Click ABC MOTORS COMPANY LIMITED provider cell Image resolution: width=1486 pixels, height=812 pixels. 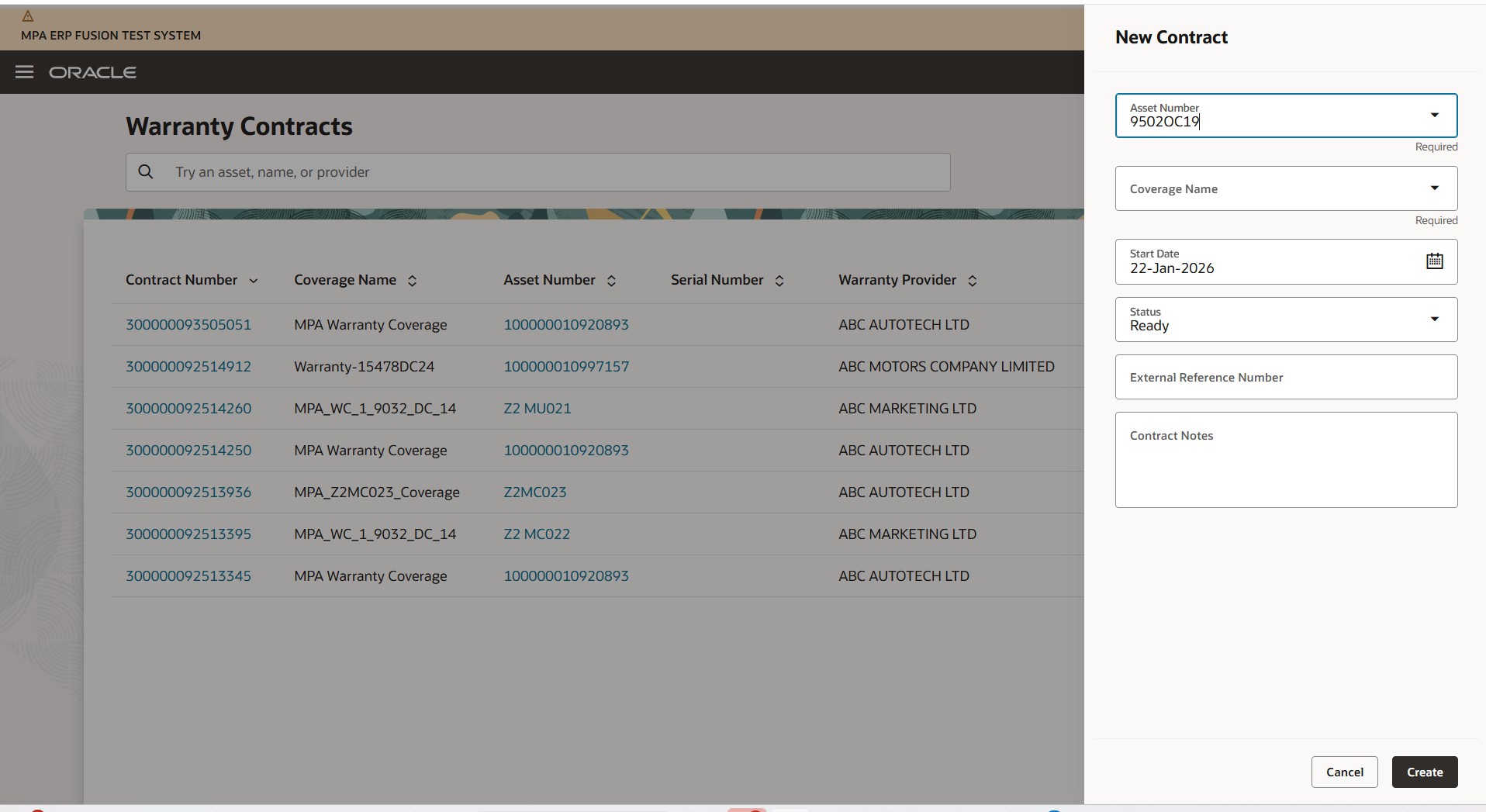(946, 367)
